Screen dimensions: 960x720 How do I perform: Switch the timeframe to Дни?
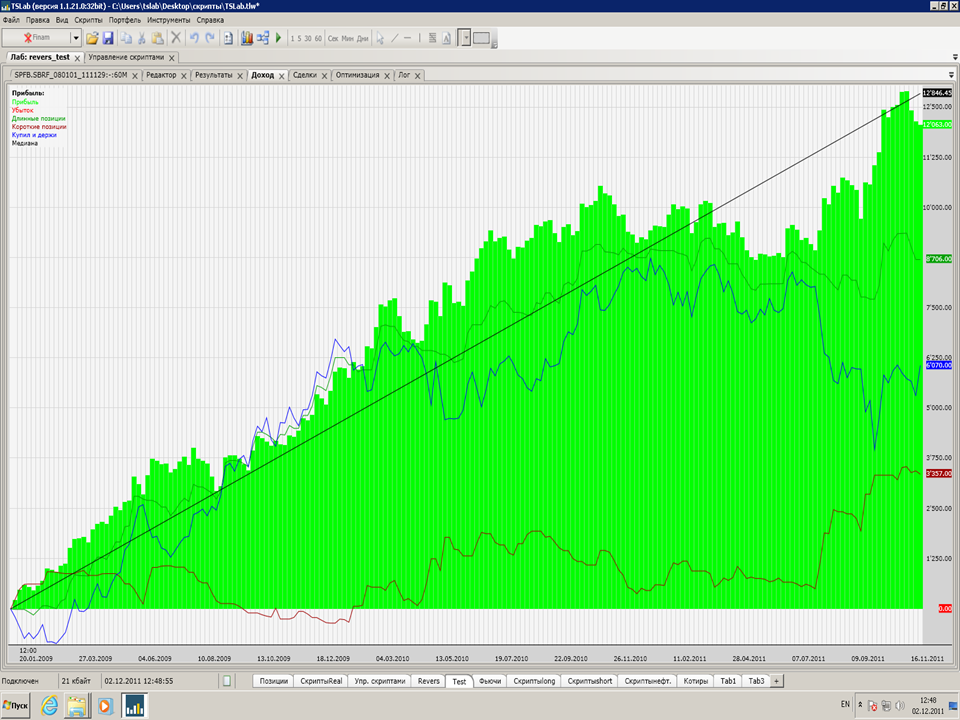point(362,38)
